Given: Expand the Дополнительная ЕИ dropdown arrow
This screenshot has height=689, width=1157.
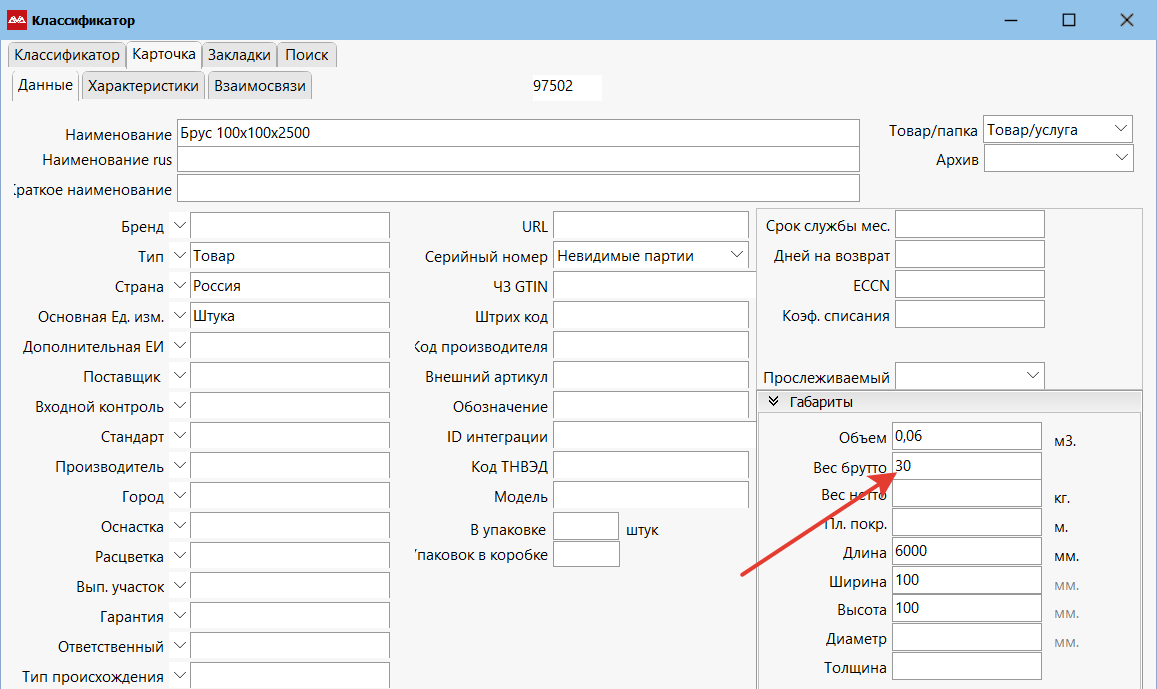Looking at the screenshot, I should click(179, 346).
